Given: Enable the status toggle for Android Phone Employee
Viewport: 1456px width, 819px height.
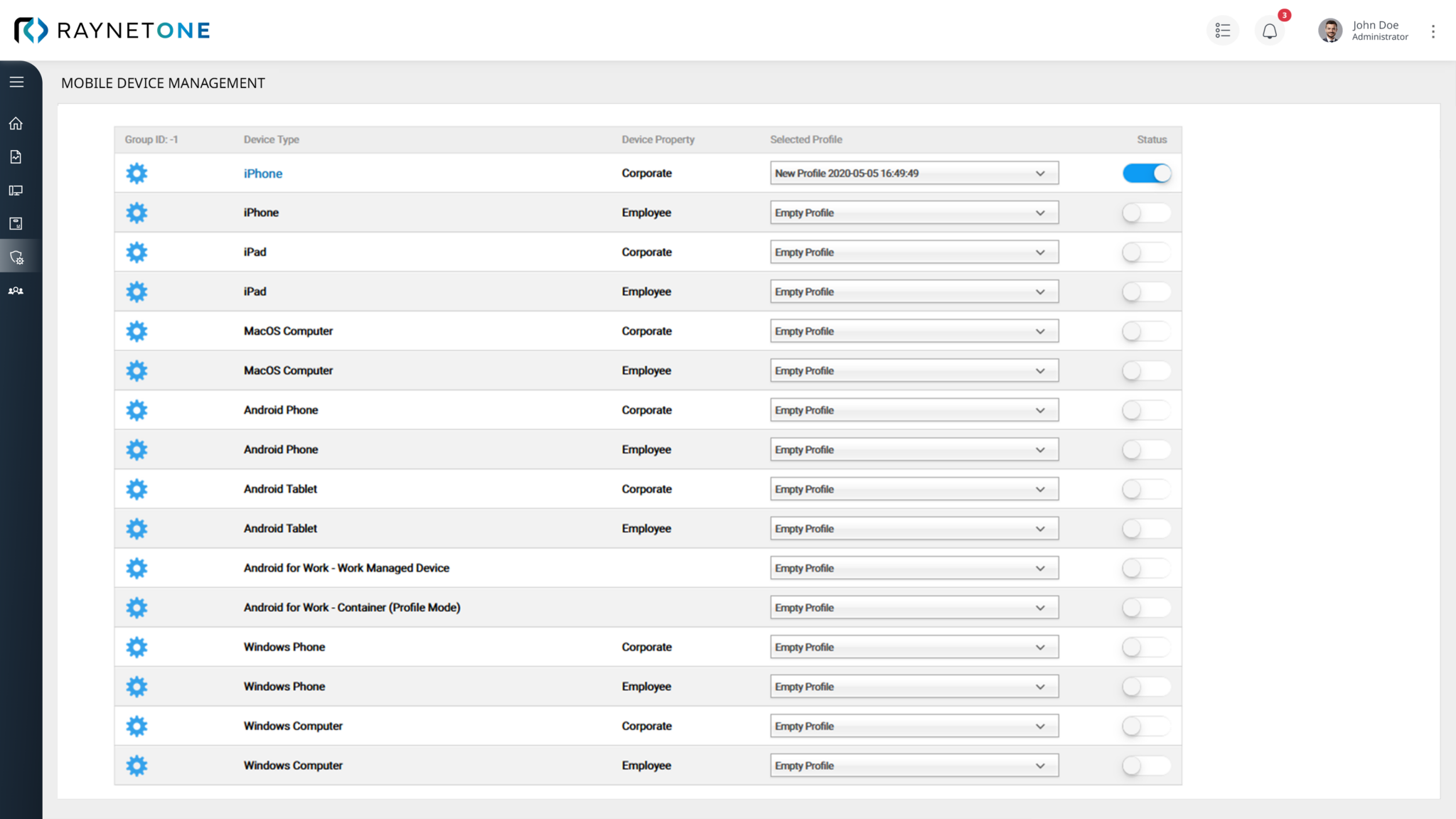Looking at the screenshot, I should (x=1147, y=449).
